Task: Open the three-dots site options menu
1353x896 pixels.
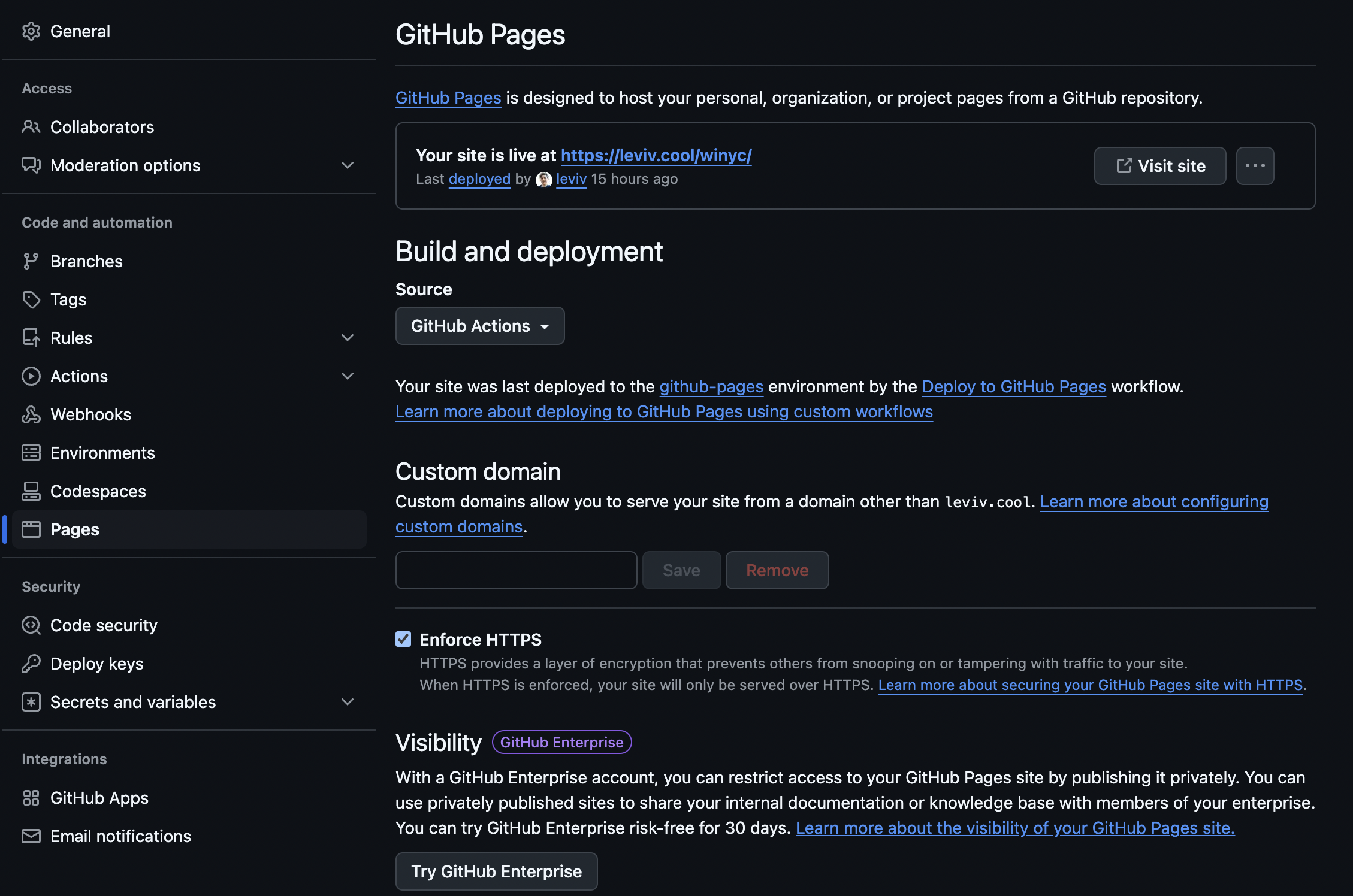Action: pos(1255,166)
